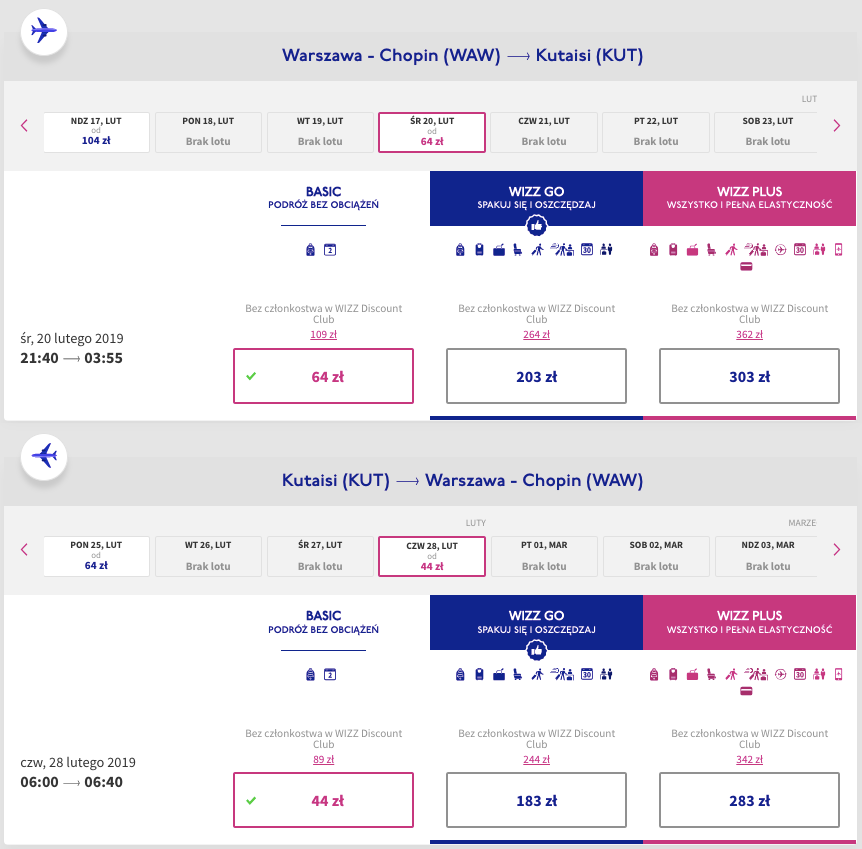The width and height of the screenshot is (862, 849).
Task: Show later outbound dates with right arrow
Action: point(837,125)
